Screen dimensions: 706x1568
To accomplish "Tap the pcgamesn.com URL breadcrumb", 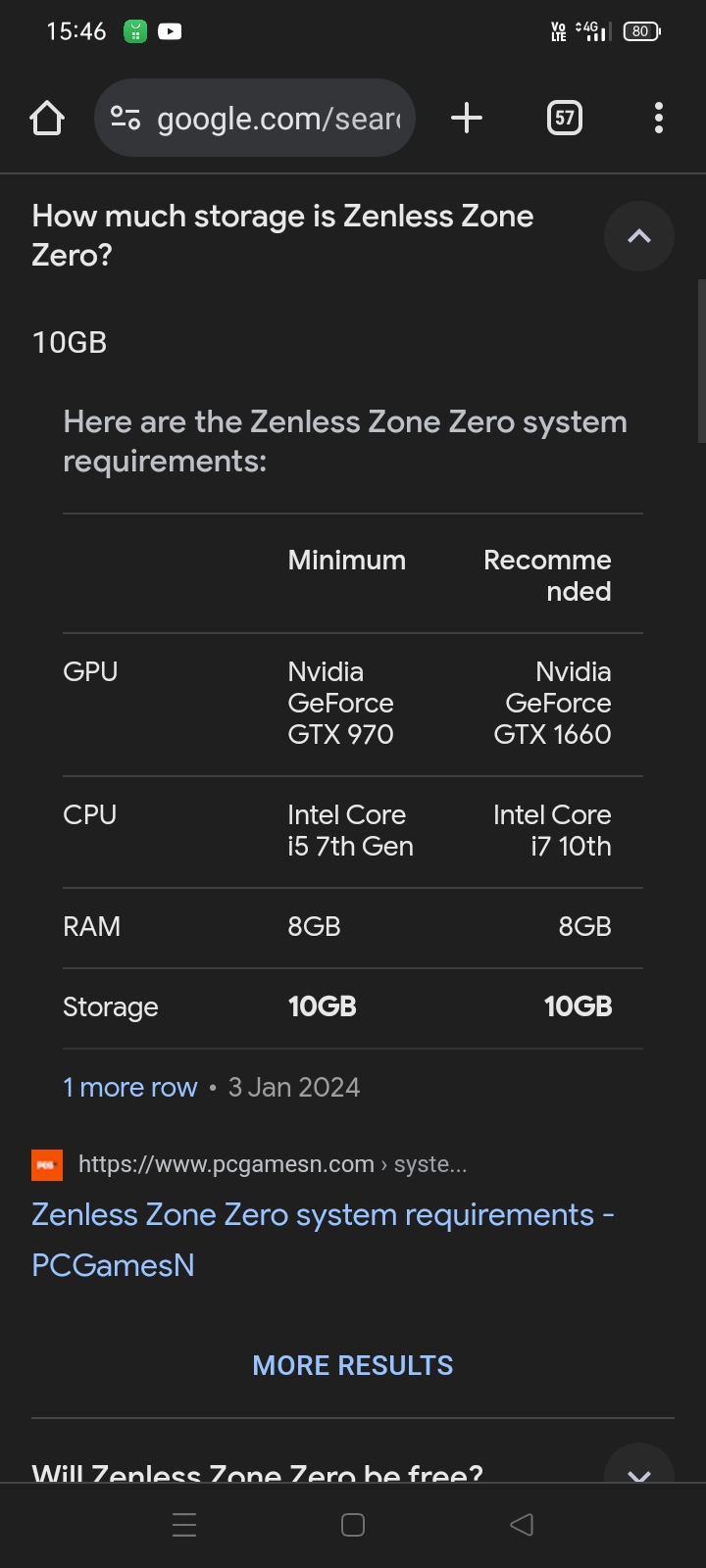I will click(273, 1164).
